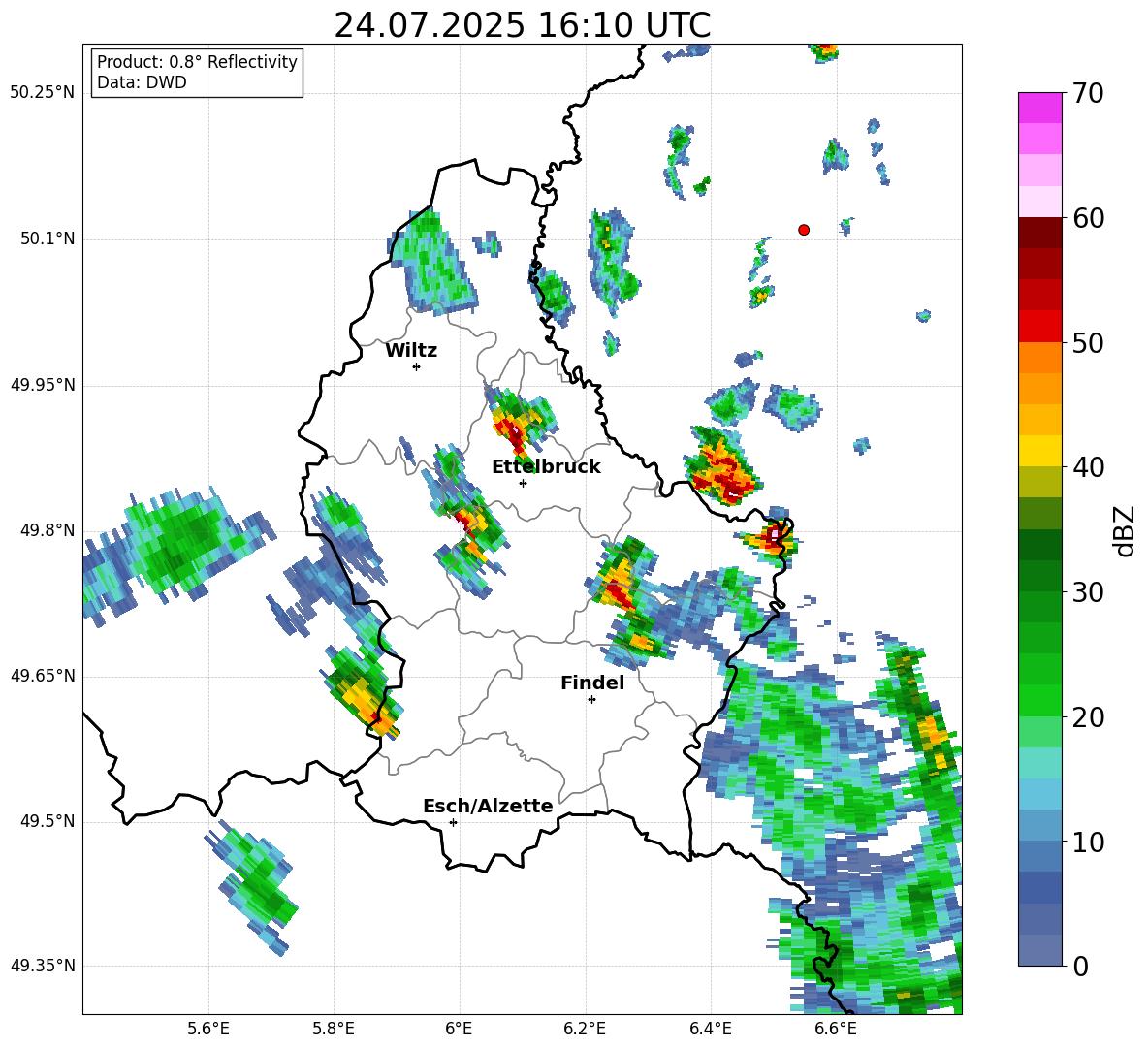Screen dimensions: 1148x1048
Task: Click the dBZ colorbar axis label
Action: [1126, 530]
